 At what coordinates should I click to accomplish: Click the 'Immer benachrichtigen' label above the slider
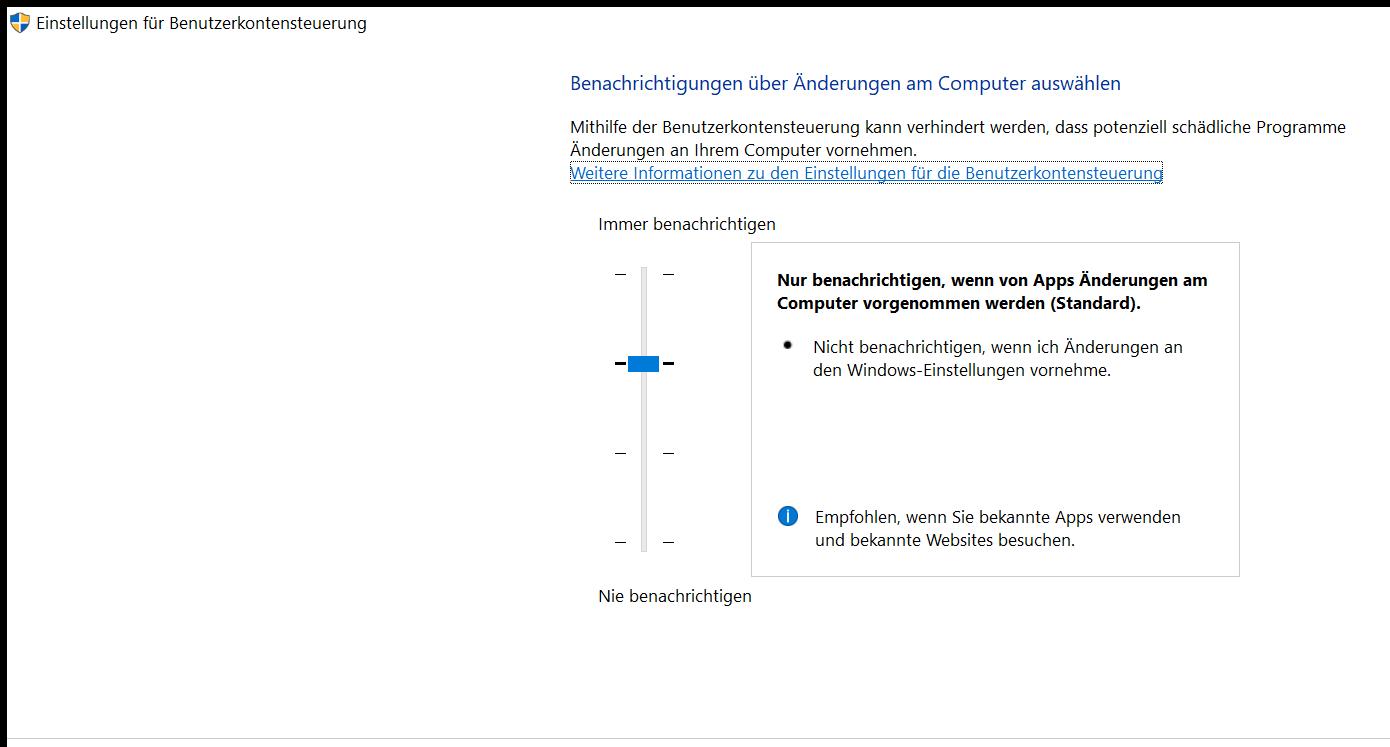[x=687, y=224]
